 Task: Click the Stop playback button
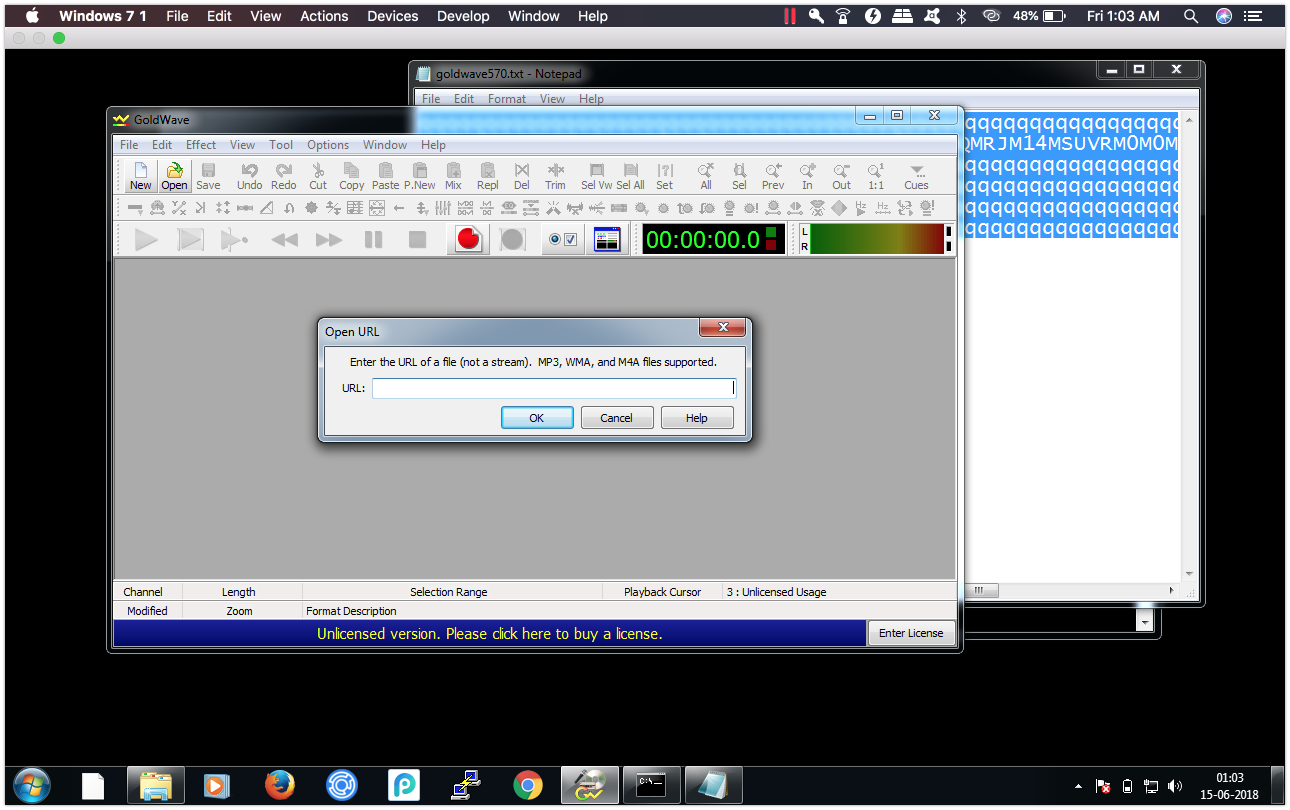417,240
